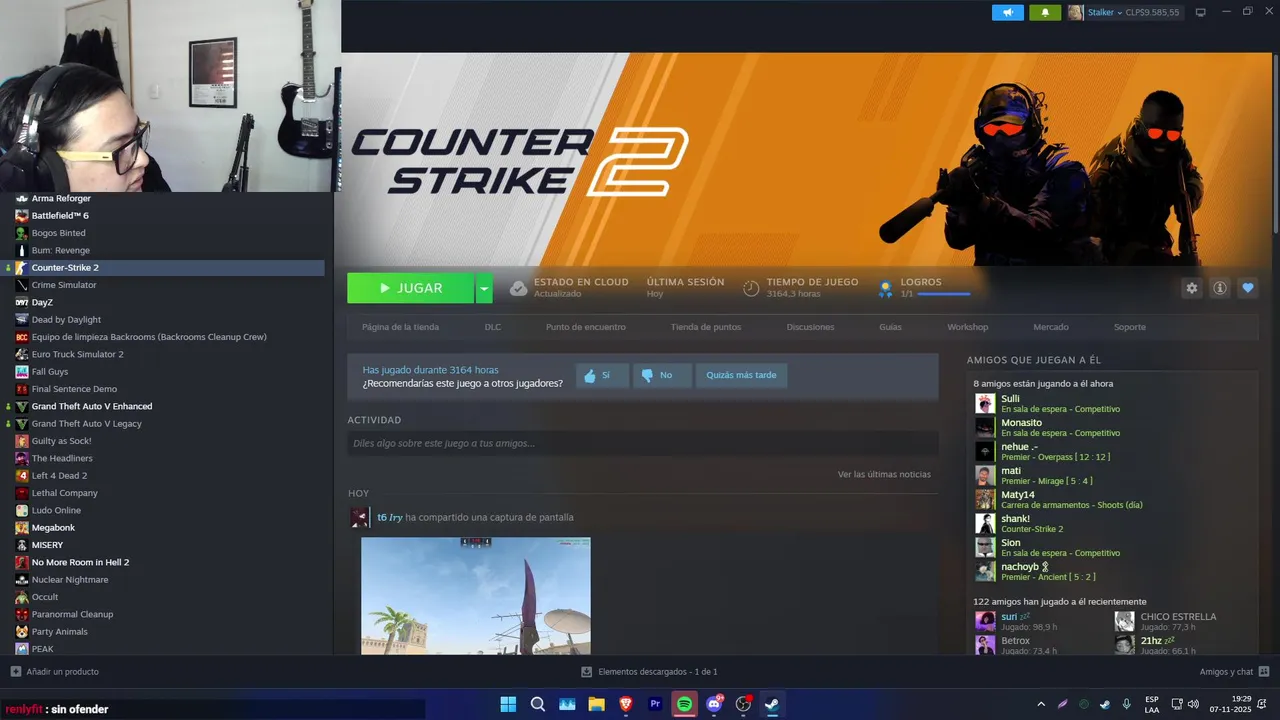Open Ver las últimas noticias link

[x=884, y=474]
